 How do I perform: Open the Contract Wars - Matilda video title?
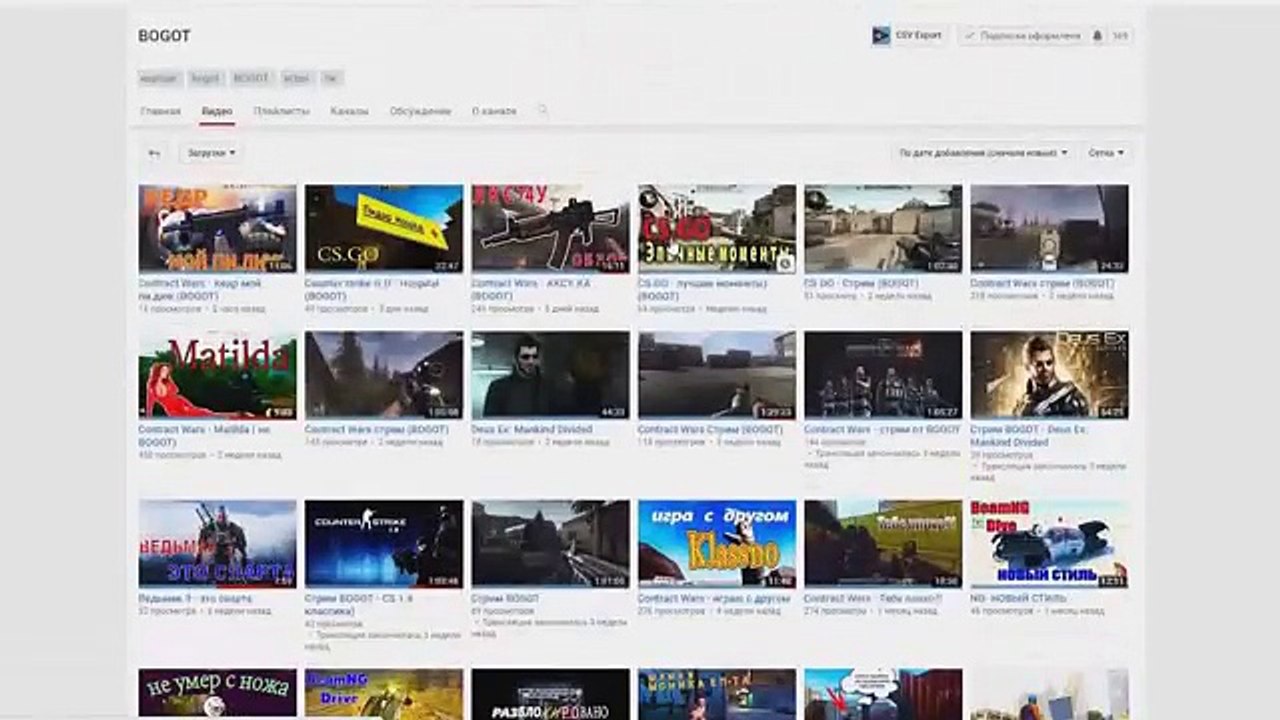click(205, 435)
